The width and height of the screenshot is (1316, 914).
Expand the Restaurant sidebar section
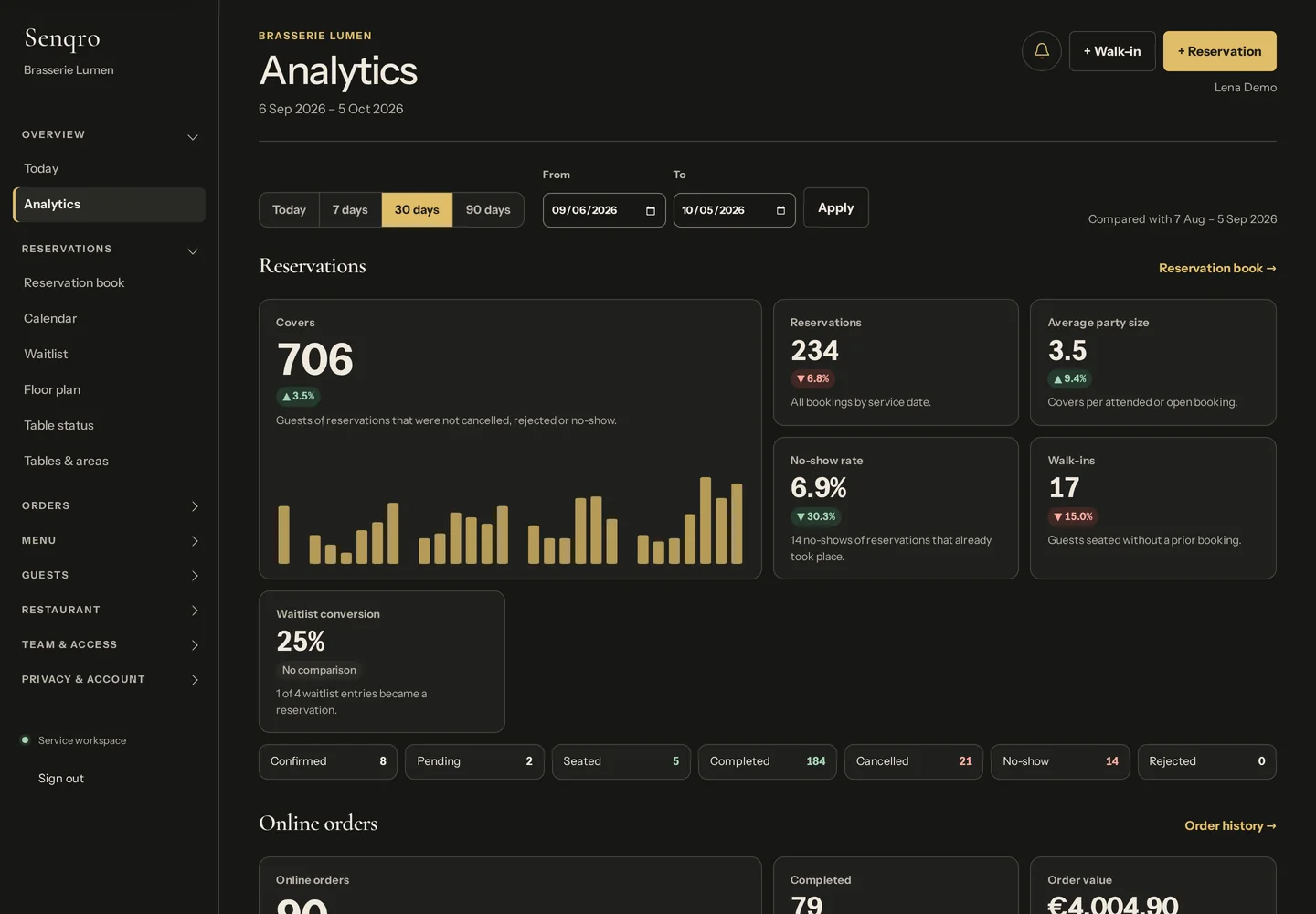pos(110,610)
